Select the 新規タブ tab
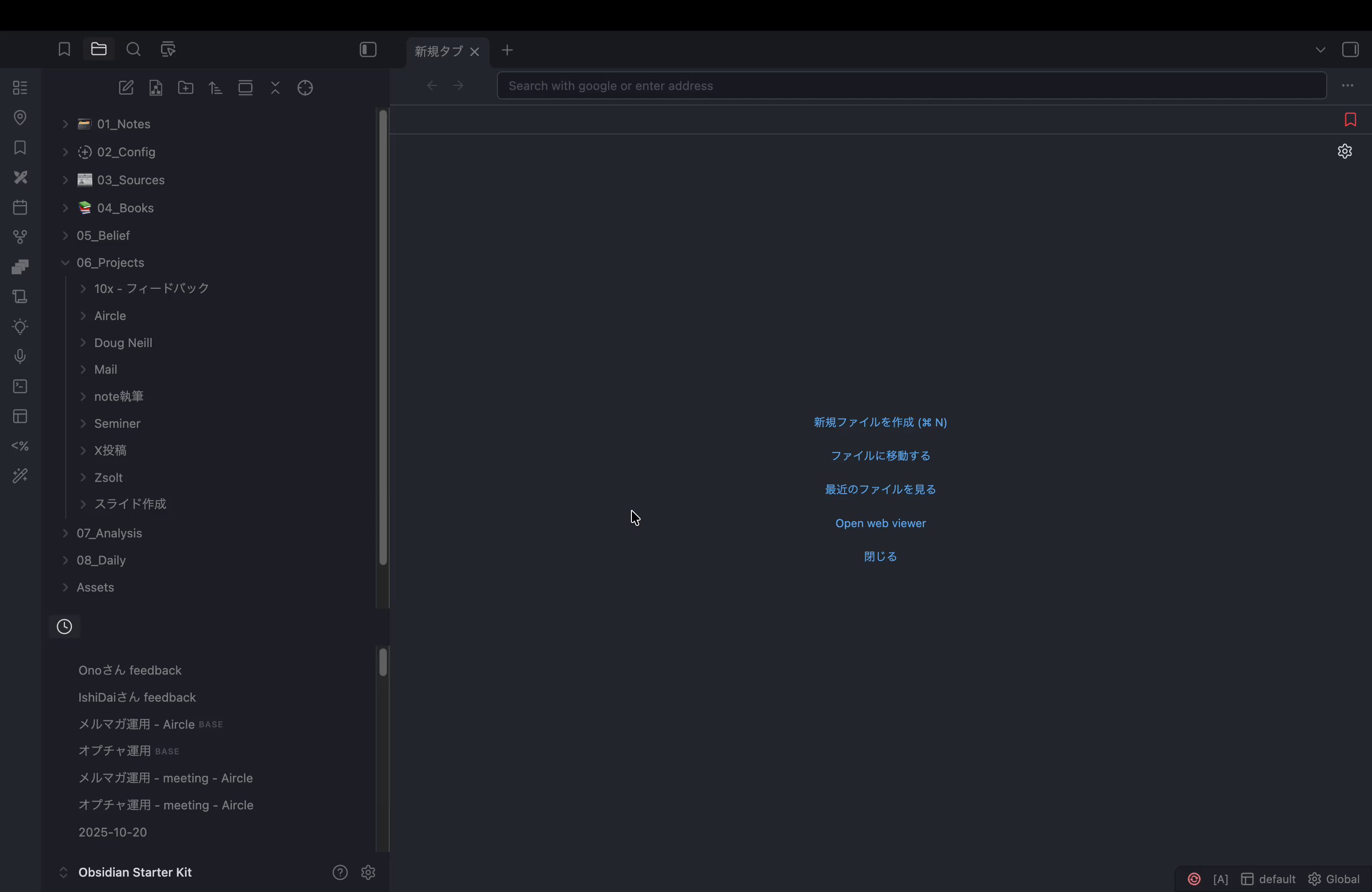1372x892 pixels. pyautogui.click(x=439, y=51)
